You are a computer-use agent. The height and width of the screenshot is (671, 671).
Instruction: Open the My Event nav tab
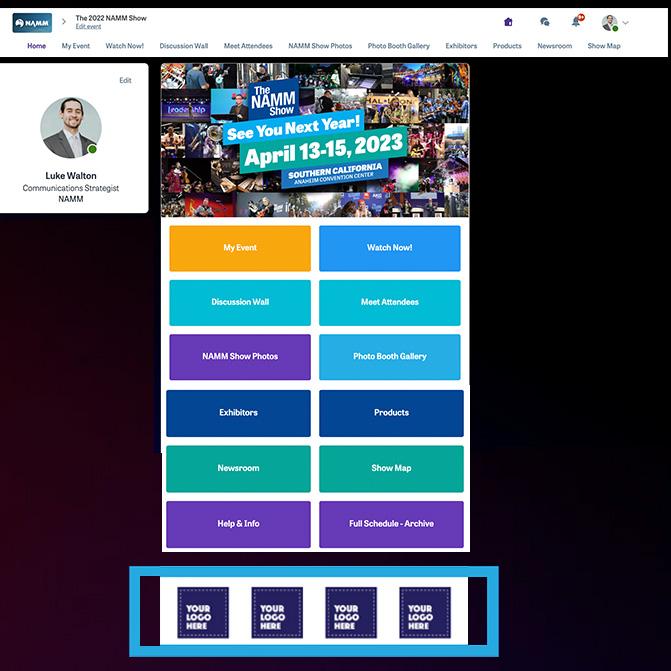pyautogui.click(x=76, y=46)
